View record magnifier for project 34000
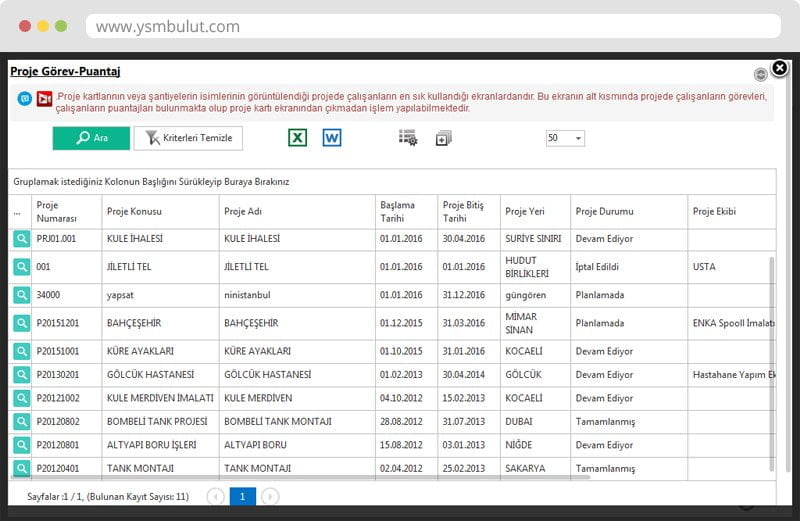Image resolution: width=800 pixels, height=521 pixels. (x=21, y=295)
